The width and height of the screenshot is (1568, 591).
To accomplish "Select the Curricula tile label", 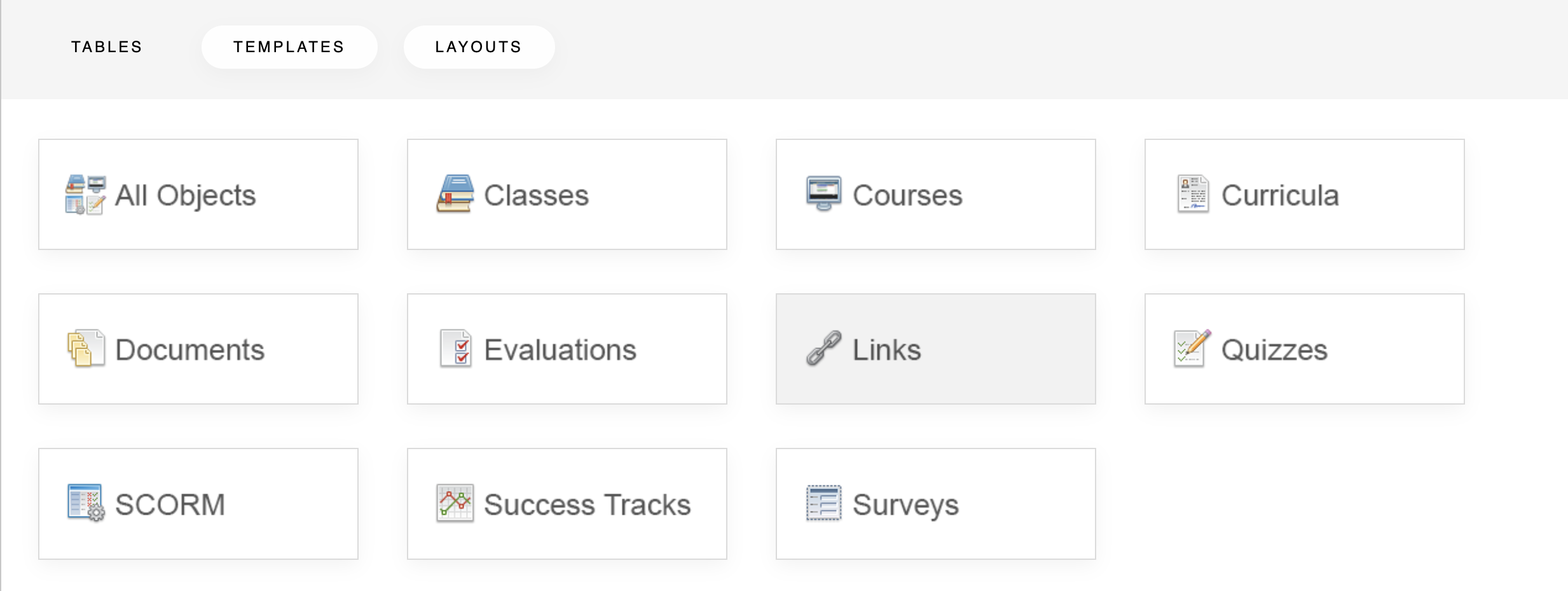I will point(1280,195).
